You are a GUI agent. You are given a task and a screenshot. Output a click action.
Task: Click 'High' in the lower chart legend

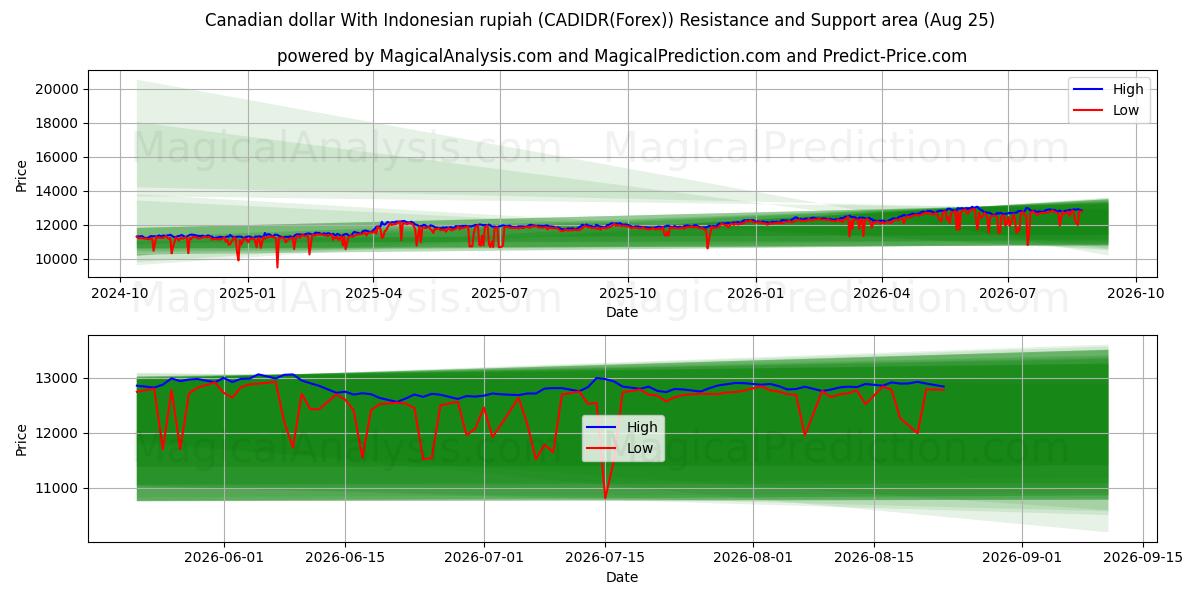pyautogui.click(x=642, y=427)
